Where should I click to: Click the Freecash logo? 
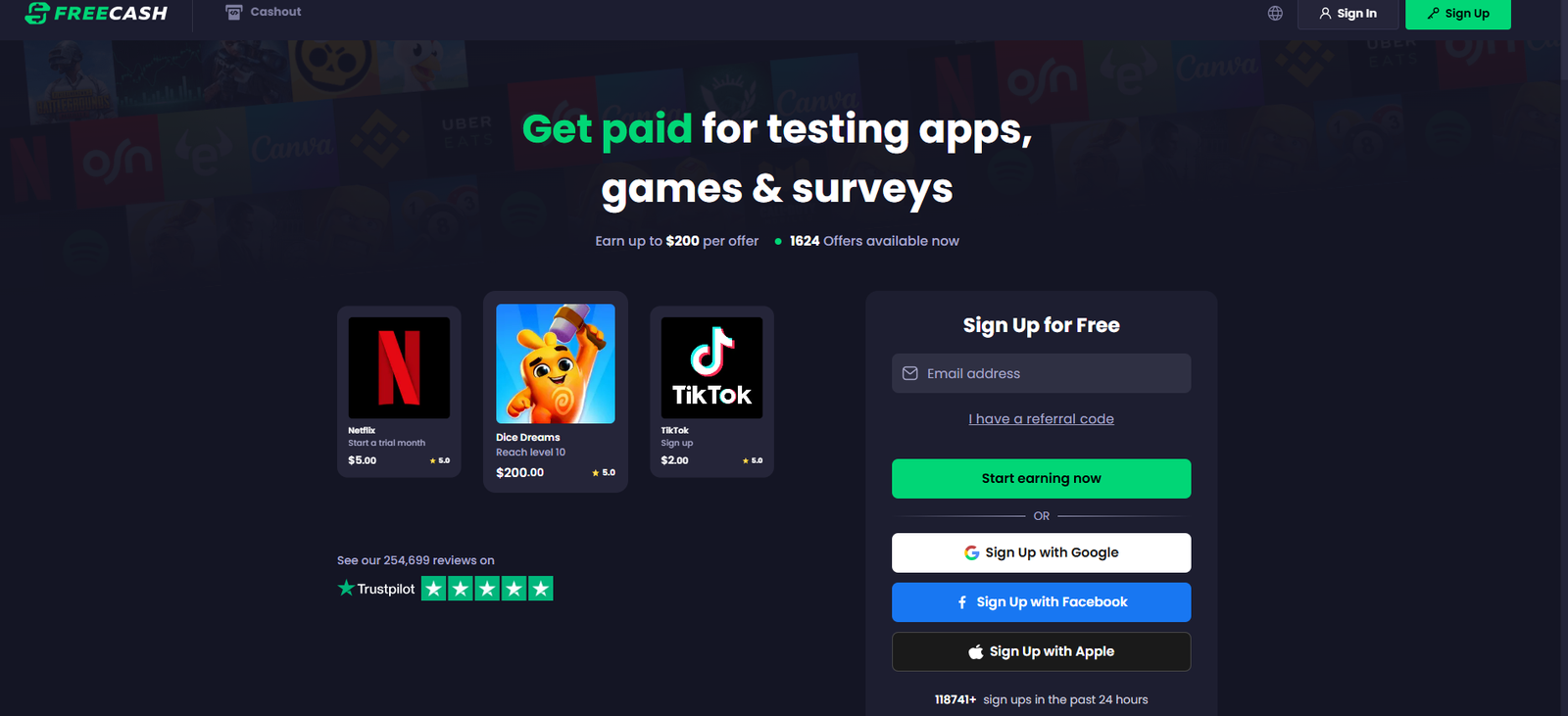(96, 13)
